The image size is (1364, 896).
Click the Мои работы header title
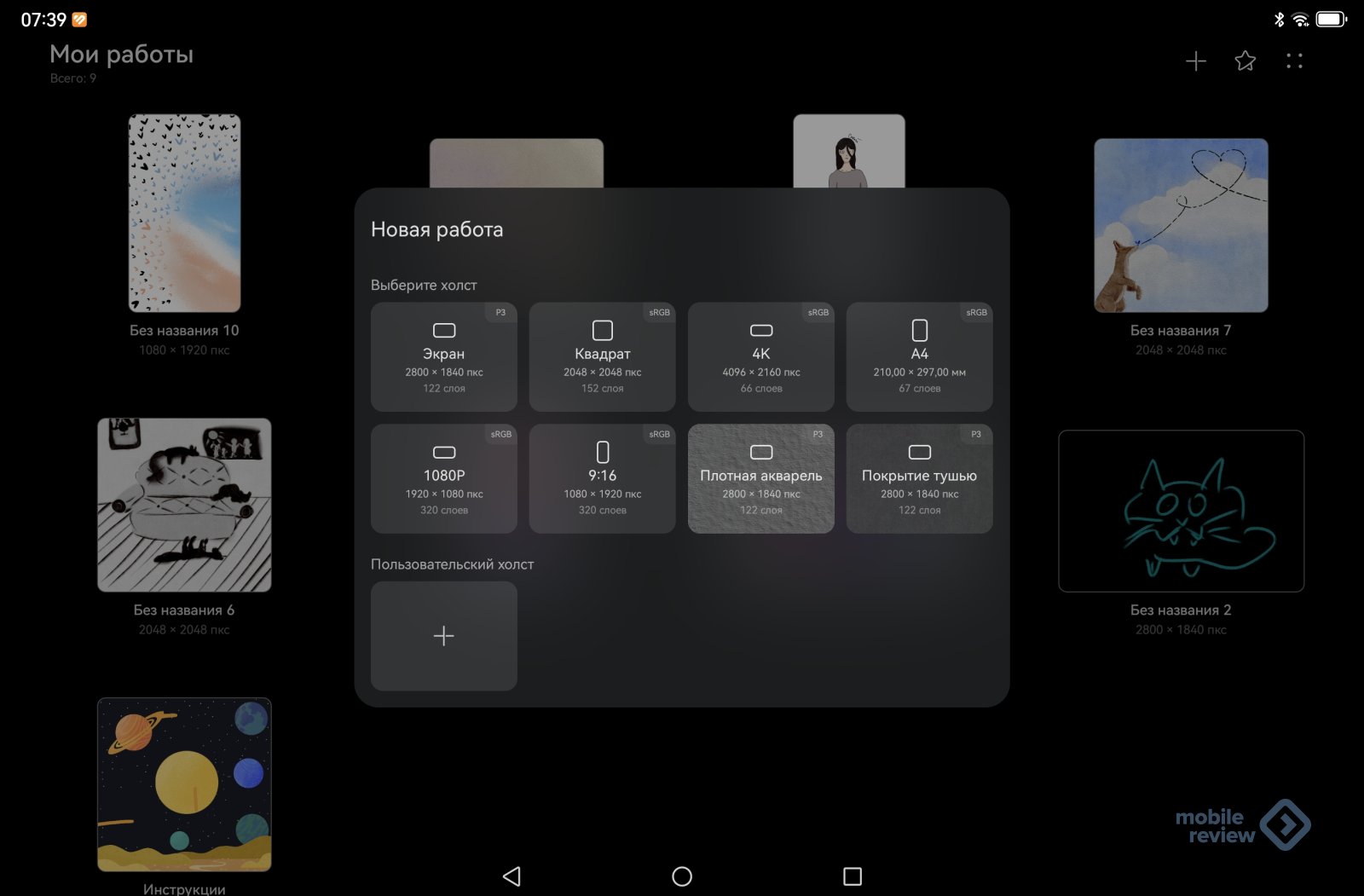tap(121, 54)
